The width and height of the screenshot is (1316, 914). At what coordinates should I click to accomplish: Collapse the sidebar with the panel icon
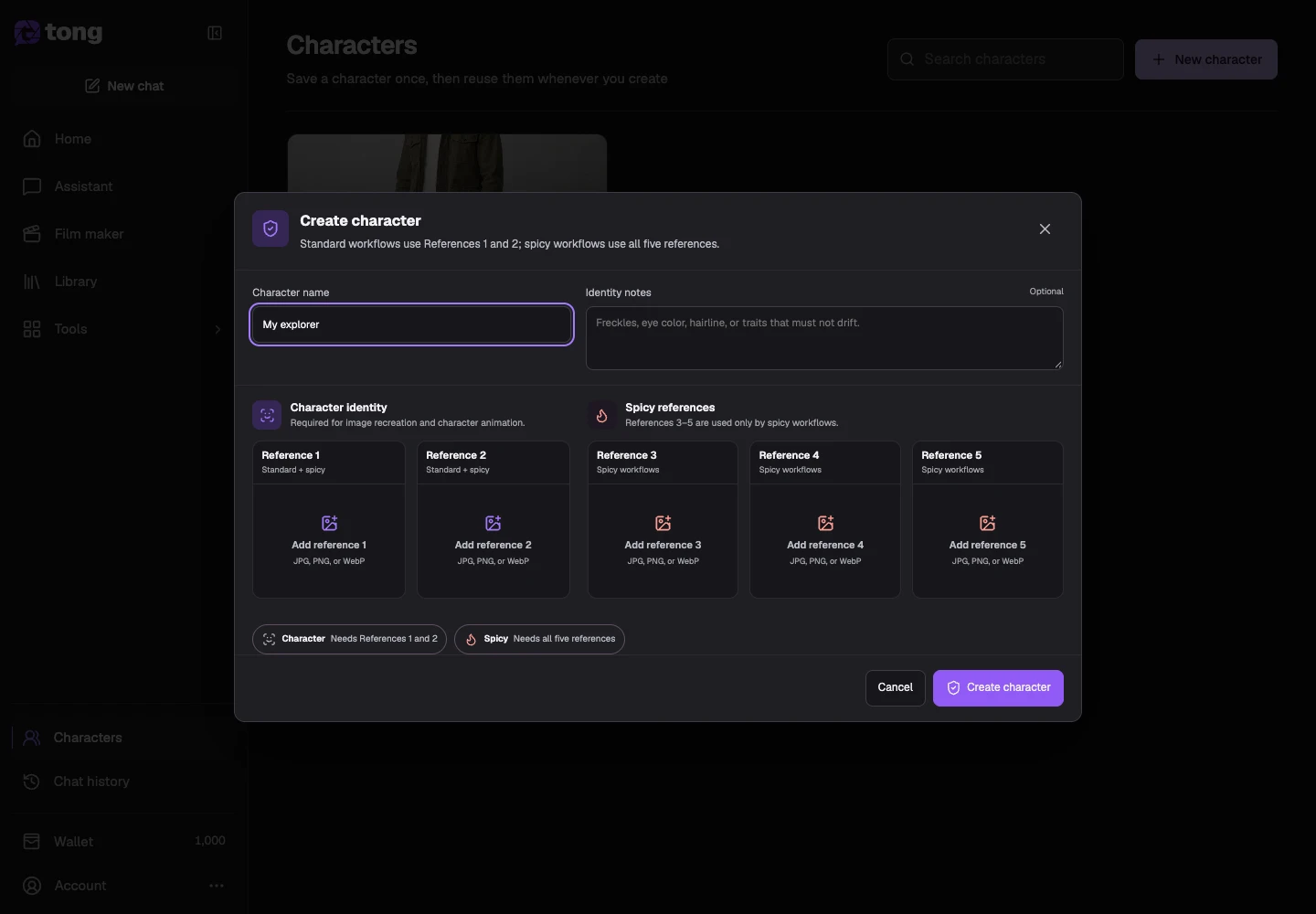click(215, 33)
